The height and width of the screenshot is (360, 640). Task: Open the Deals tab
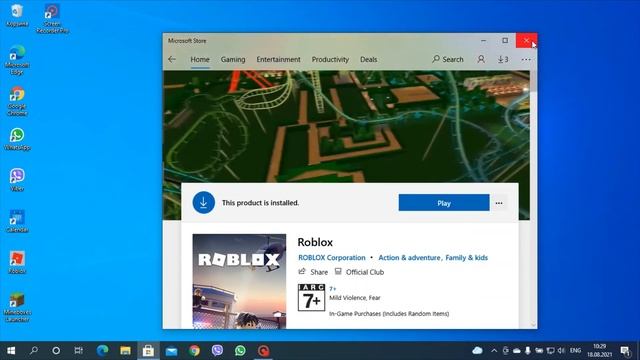pyautogui.click(x=369, y=60)
